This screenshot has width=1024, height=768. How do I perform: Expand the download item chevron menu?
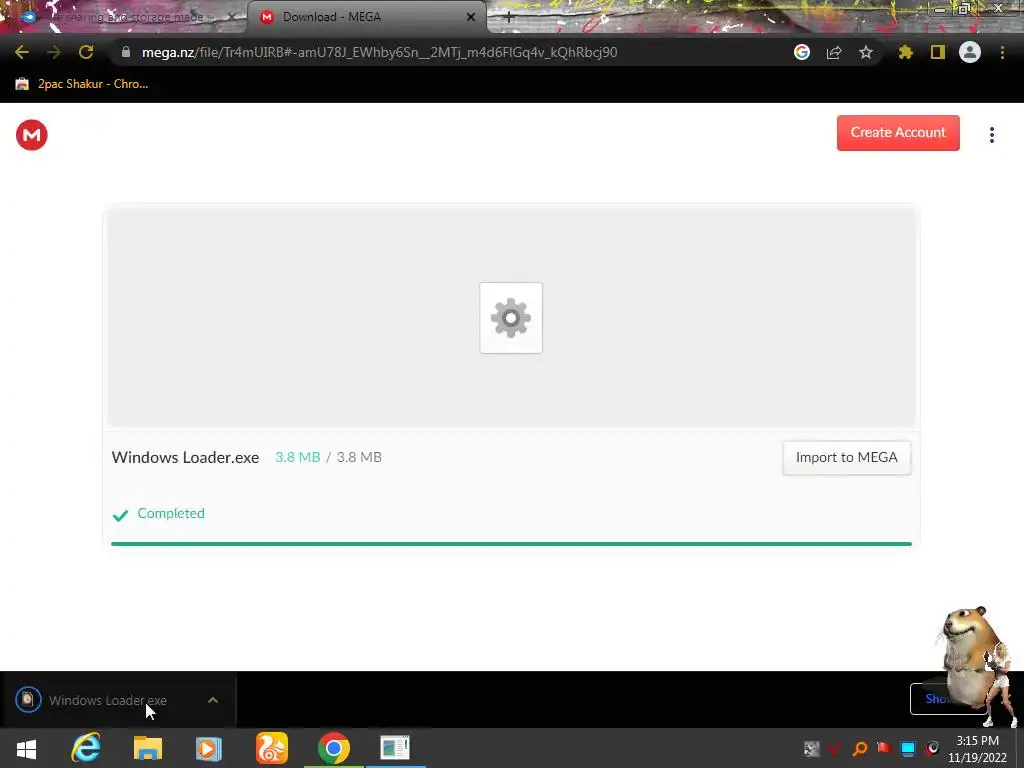[213, 700]
